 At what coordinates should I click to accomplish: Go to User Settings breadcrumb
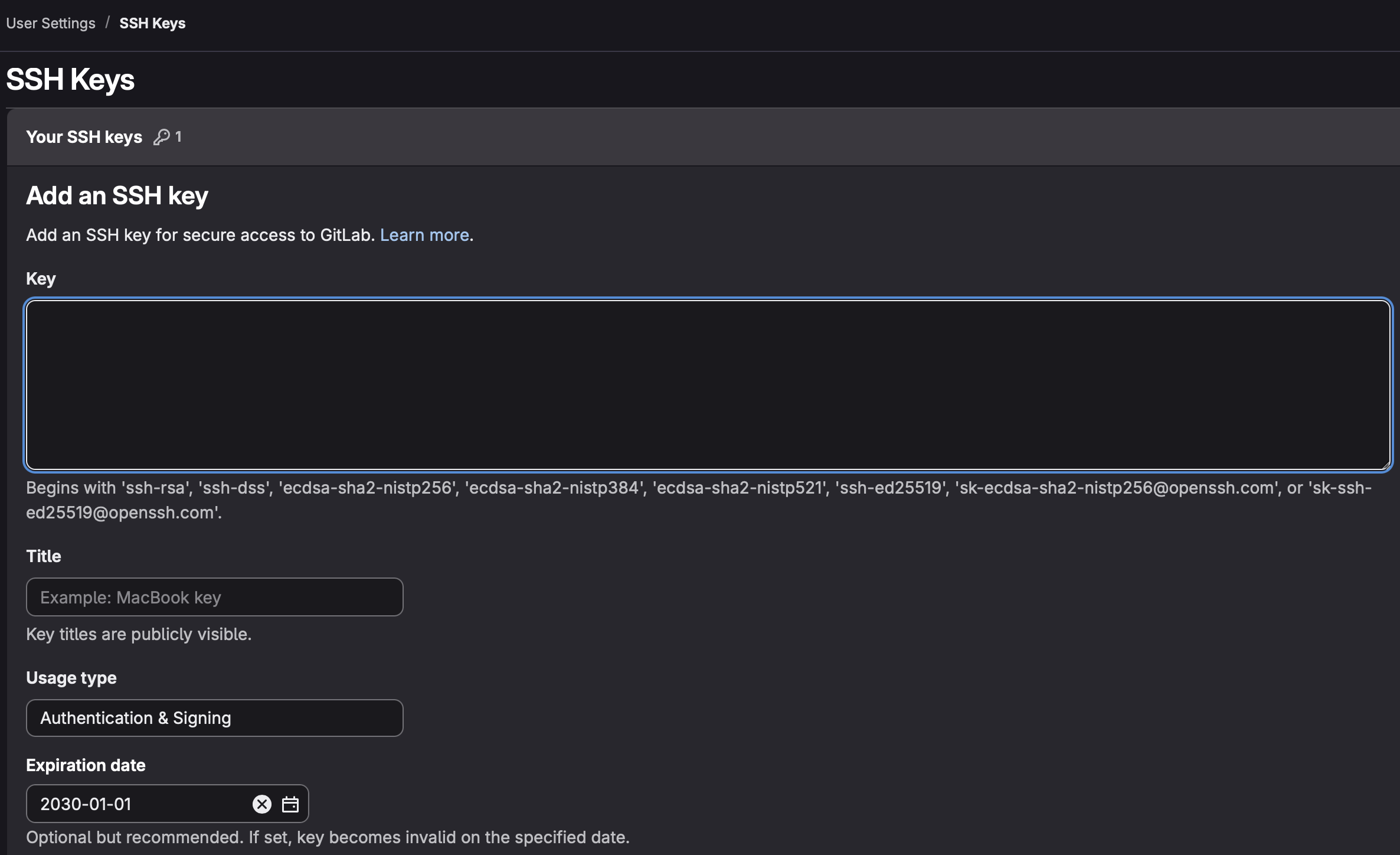coord(51,23)
